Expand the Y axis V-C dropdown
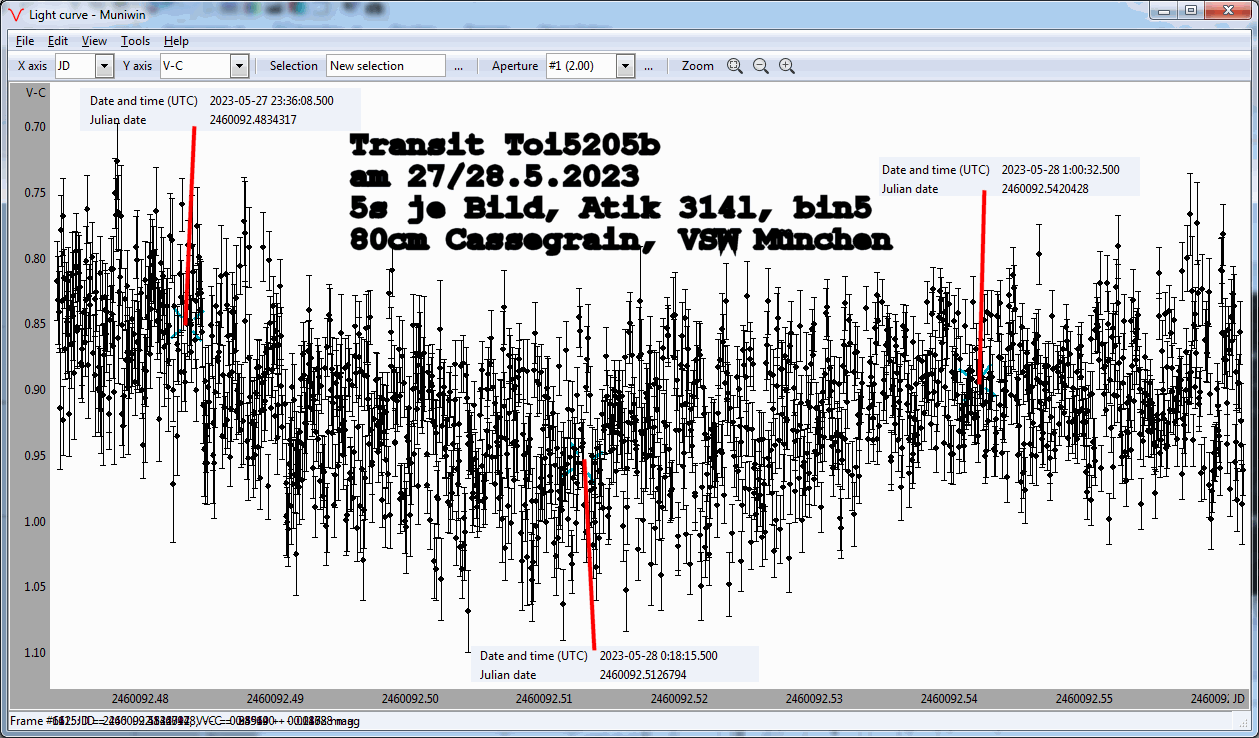The width and height of the screenshot is (1259, 738). 239,66
